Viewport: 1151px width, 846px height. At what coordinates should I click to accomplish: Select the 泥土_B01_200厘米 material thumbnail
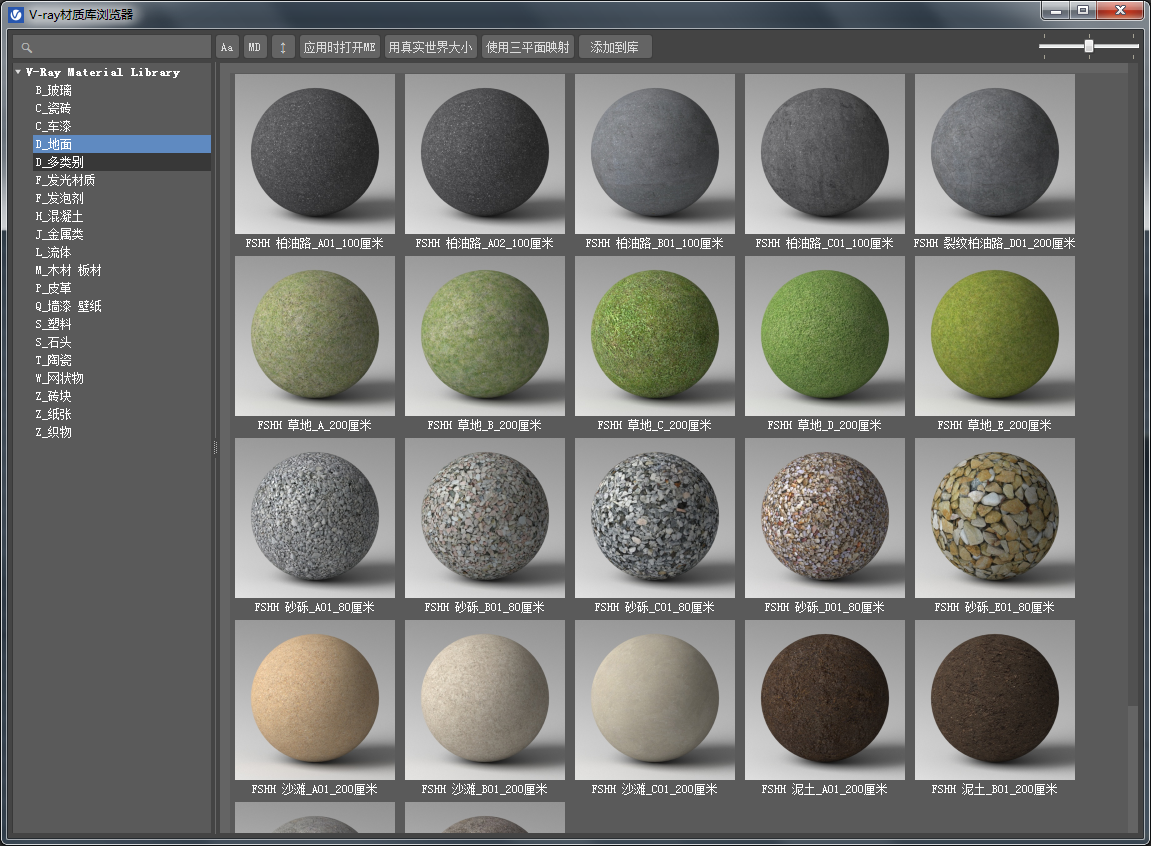click(995, 700)
